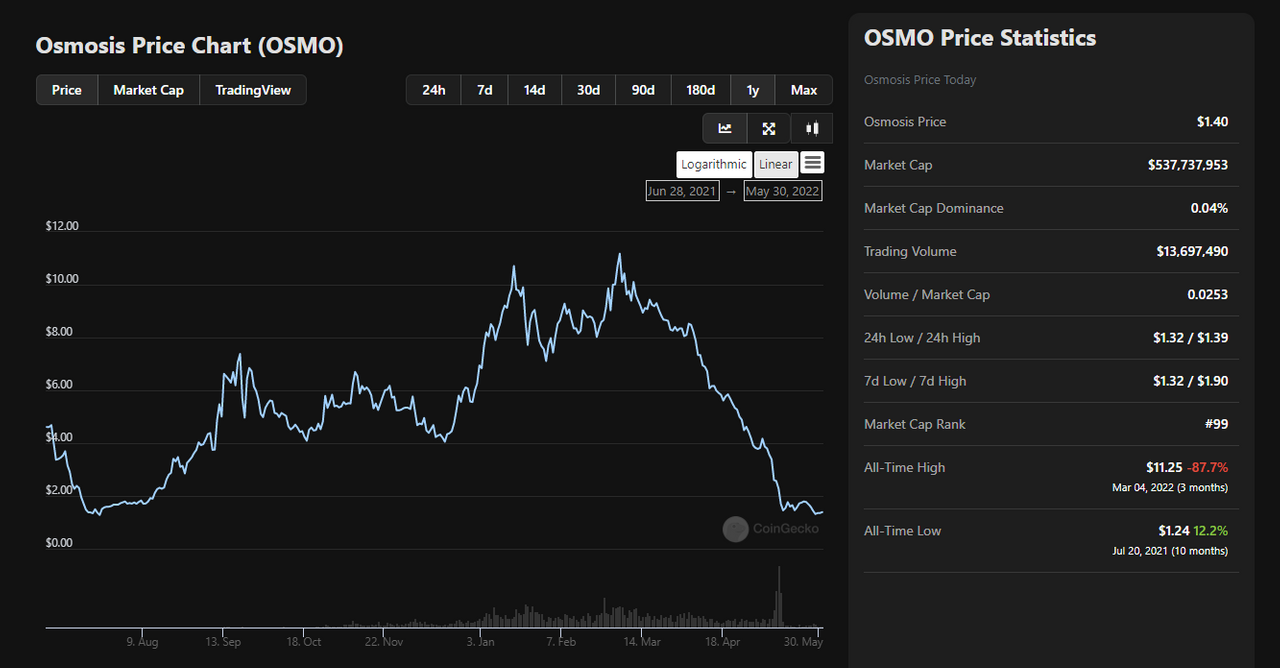The height and width of the screenshot is (668, 1280).
Task: Click the $0.00 axis label
Action: (x=59, y=543)
